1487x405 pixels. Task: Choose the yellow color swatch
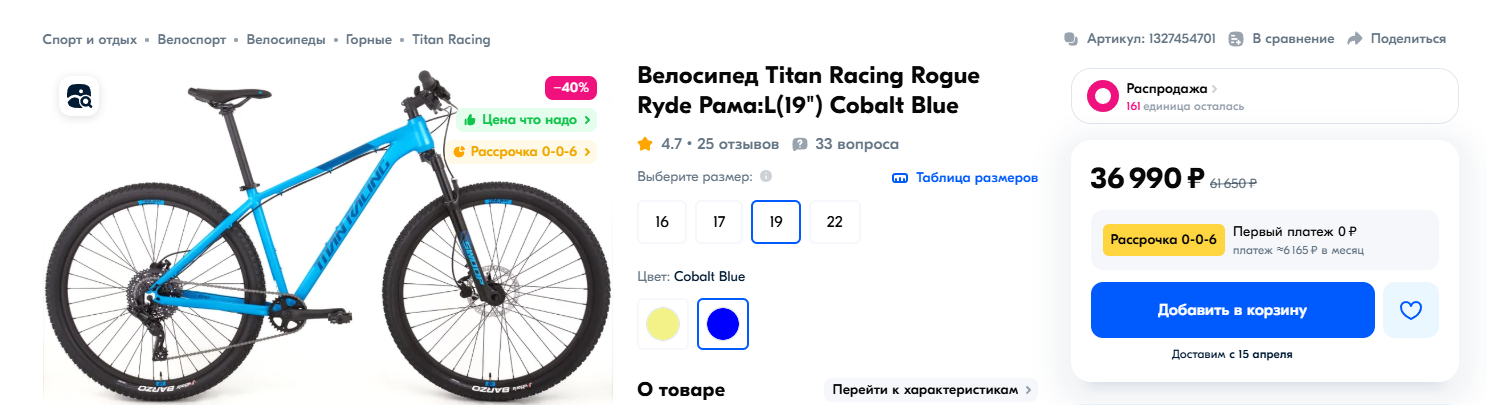(x=663, y=324)
